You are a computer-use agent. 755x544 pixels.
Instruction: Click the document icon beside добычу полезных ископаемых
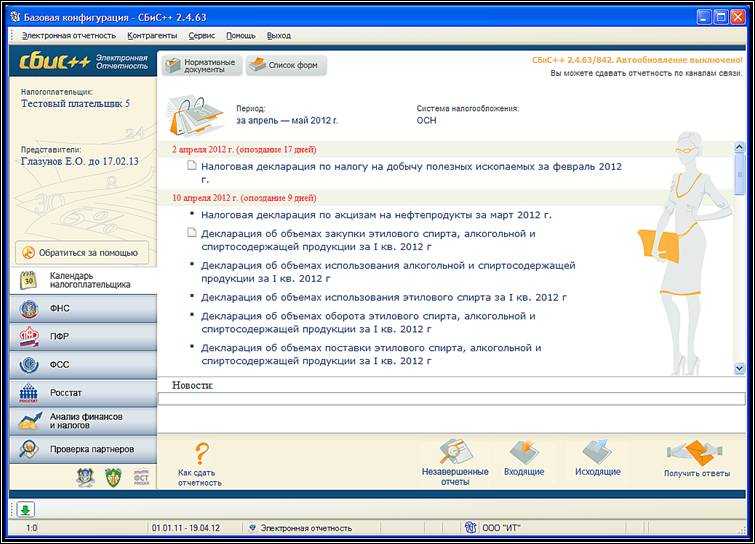coord(192,166)
